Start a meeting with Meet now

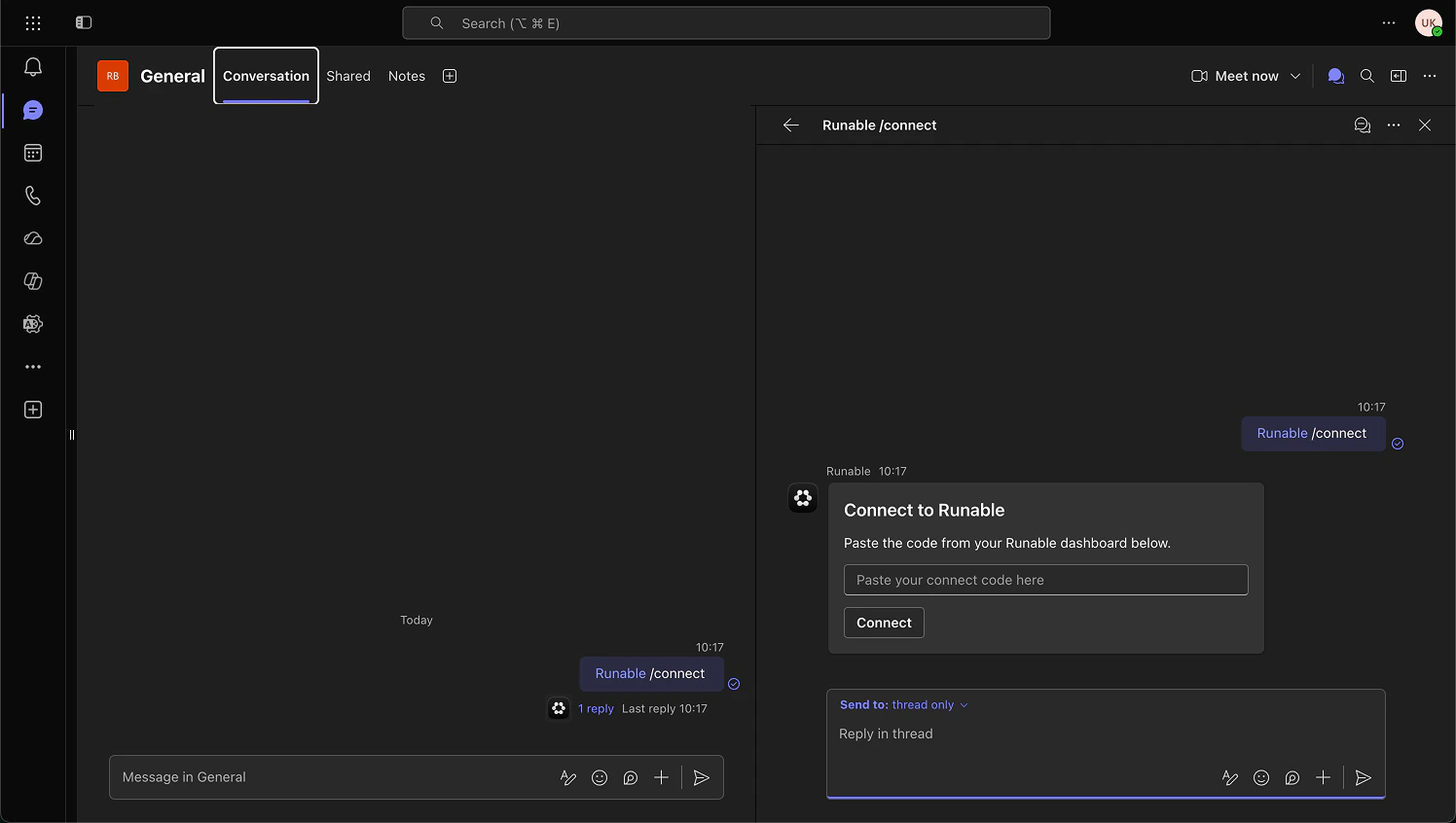(x=1235, y=76)
